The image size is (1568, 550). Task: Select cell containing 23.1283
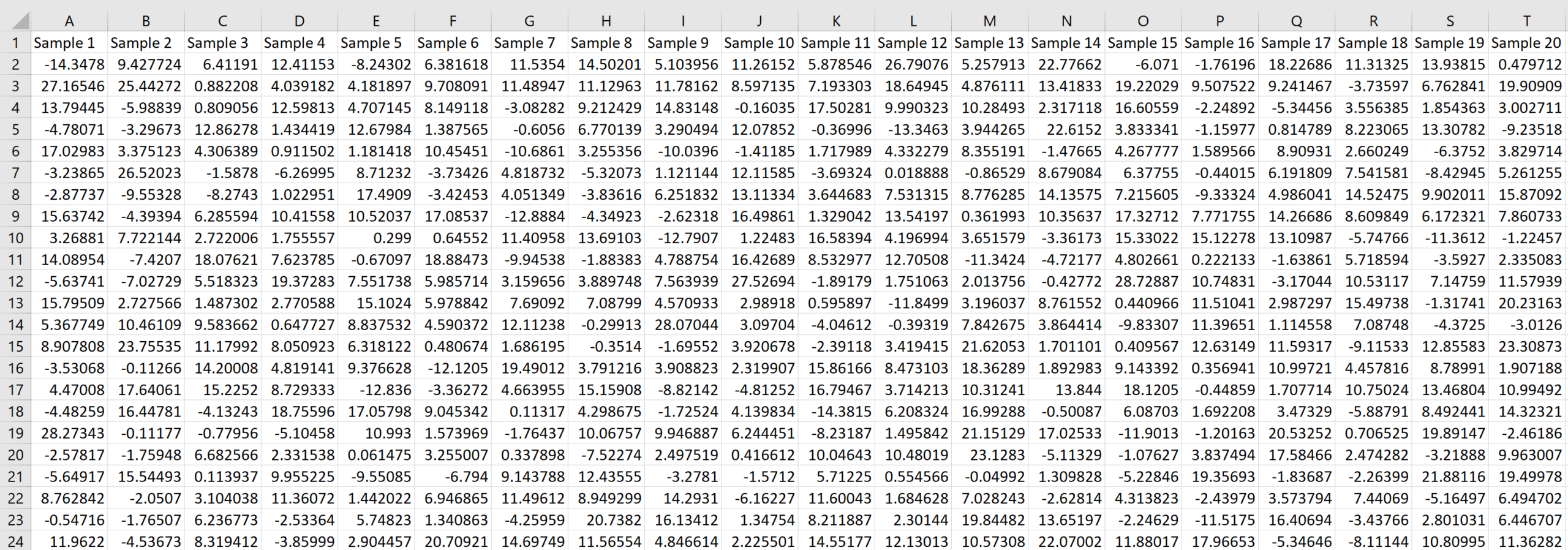pos(990,456)
